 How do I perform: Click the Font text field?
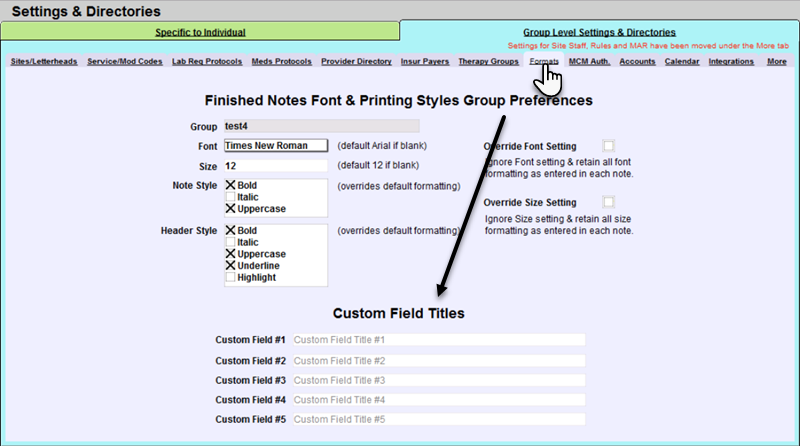point(276,146)
